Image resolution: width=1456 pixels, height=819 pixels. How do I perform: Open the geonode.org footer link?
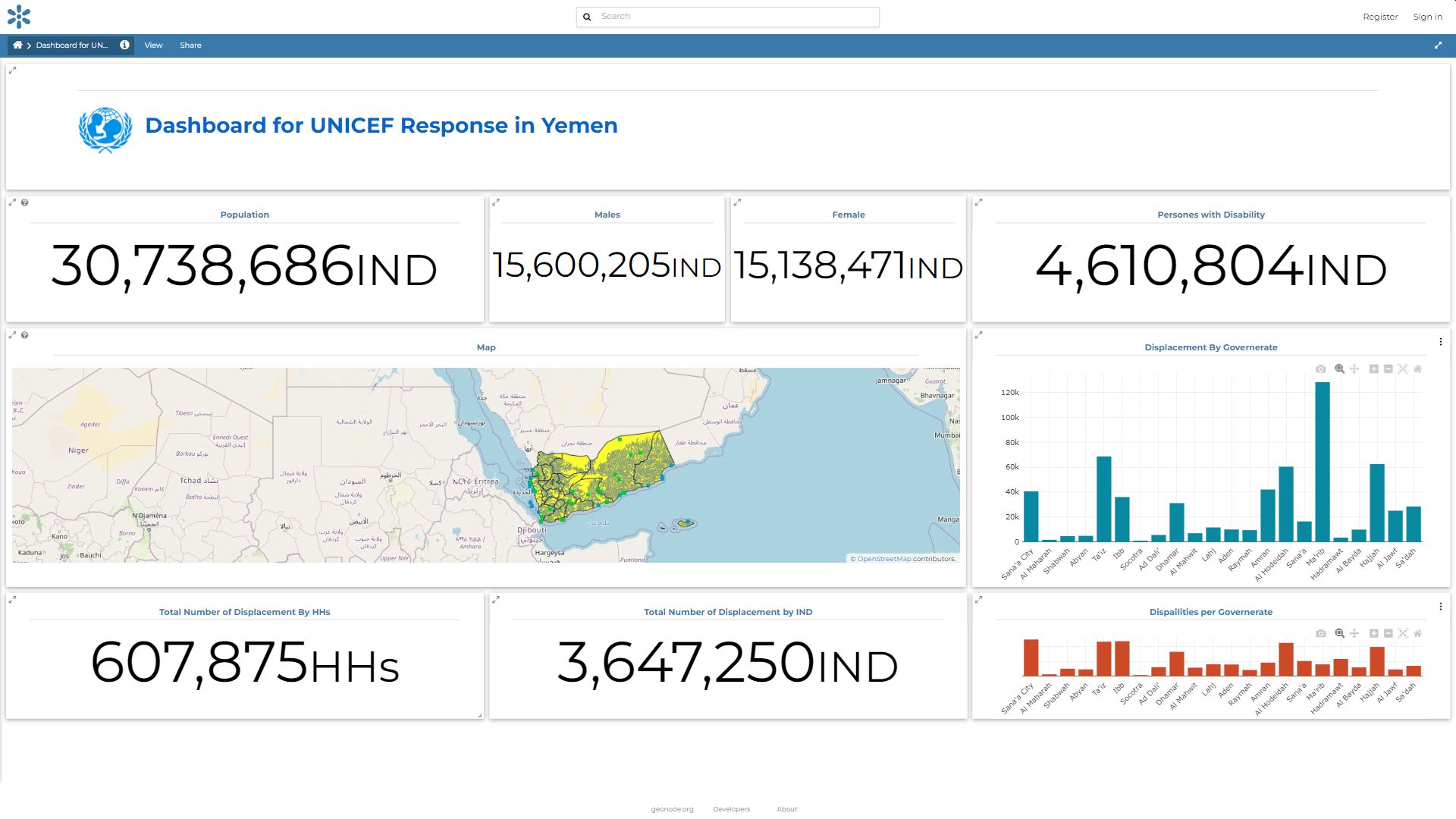[672, 809]
